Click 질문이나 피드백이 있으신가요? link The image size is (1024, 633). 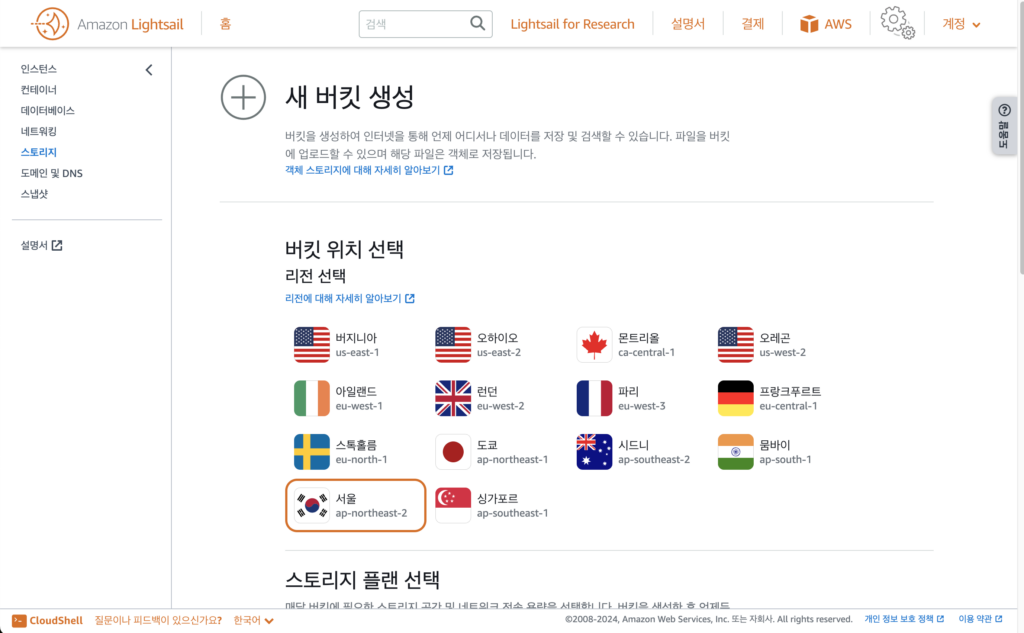point(158,621)
